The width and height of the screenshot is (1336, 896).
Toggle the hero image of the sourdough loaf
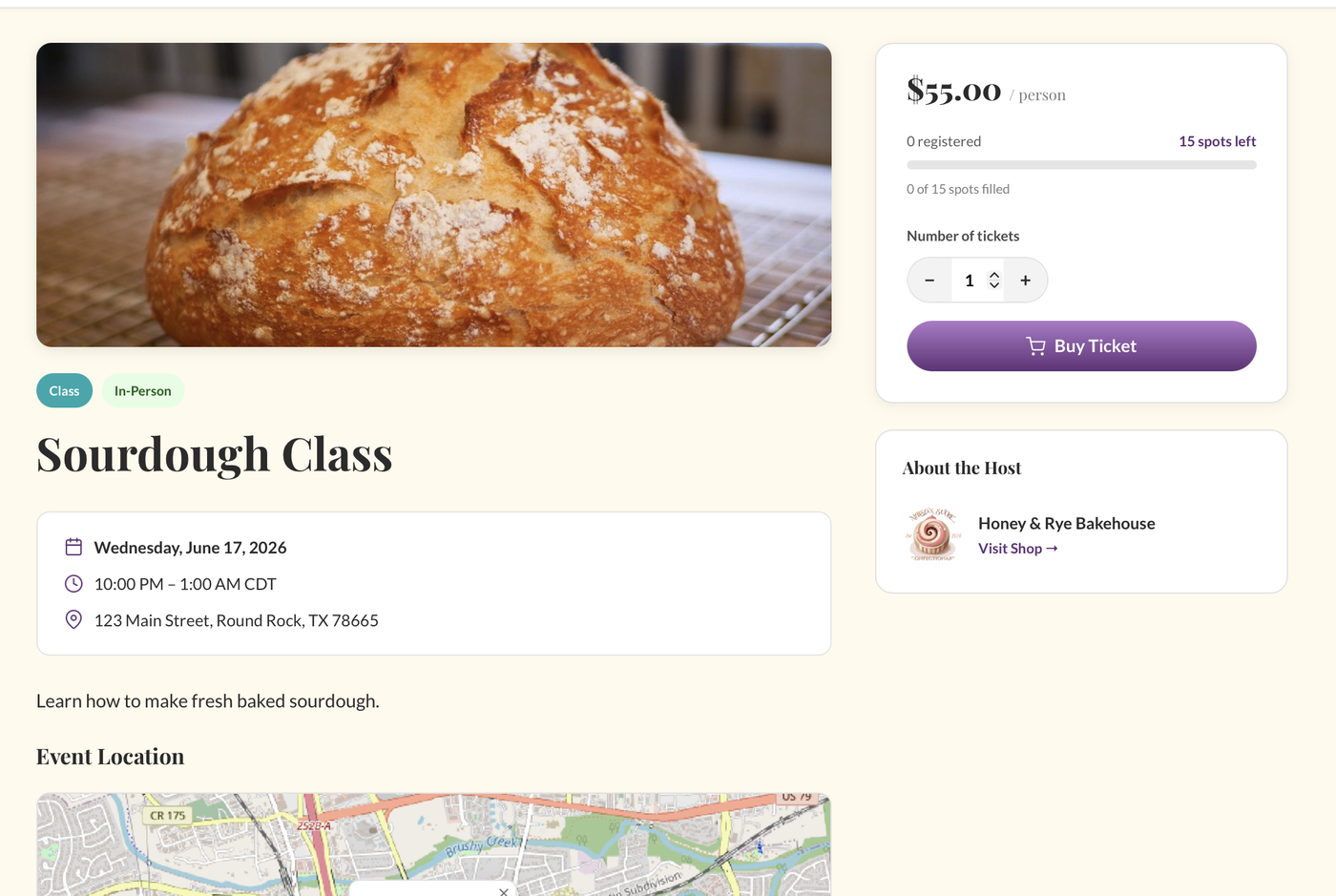(x=433, y=194)
